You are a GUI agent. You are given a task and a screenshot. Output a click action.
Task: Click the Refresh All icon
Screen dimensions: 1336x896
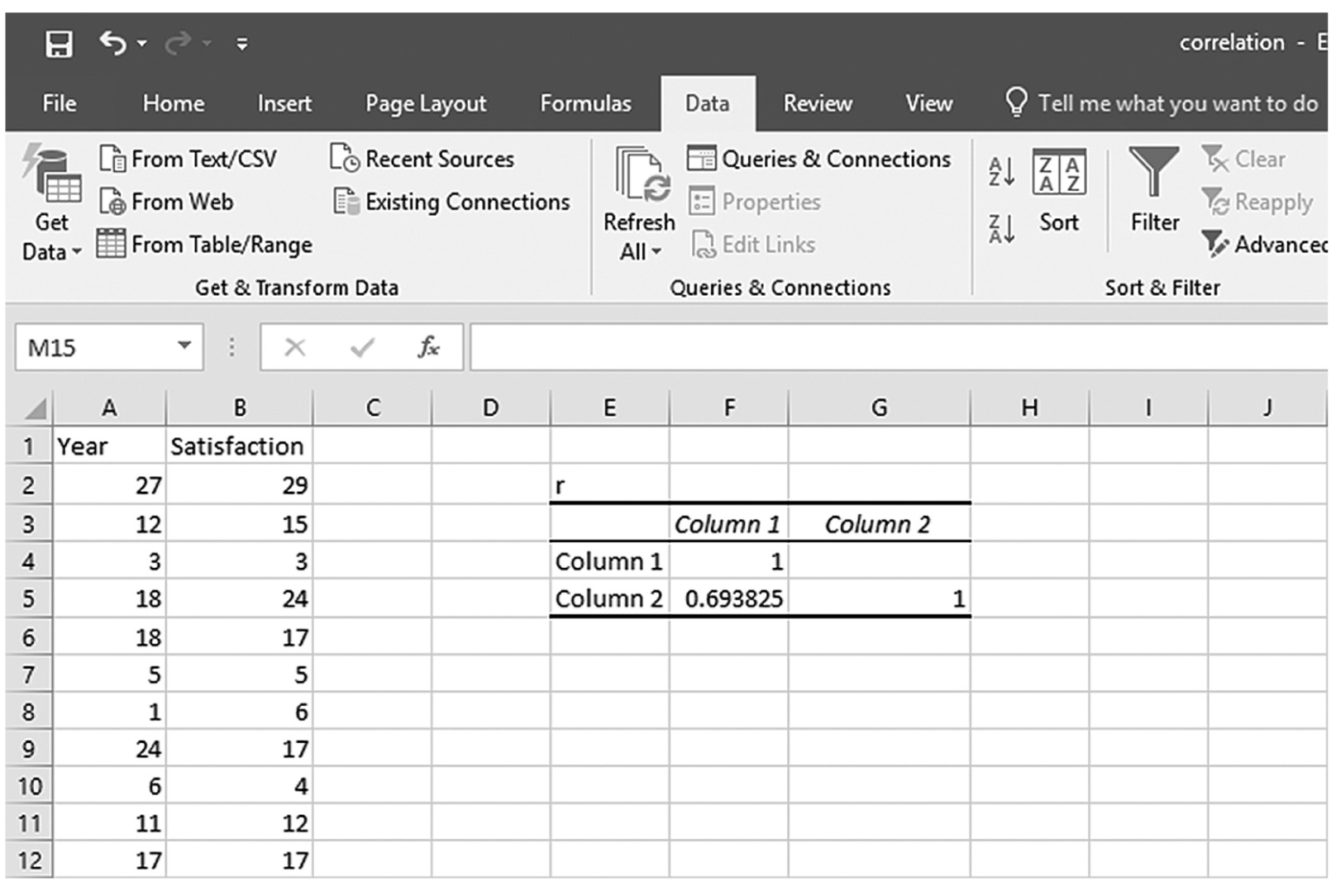(x=642, y=174)
